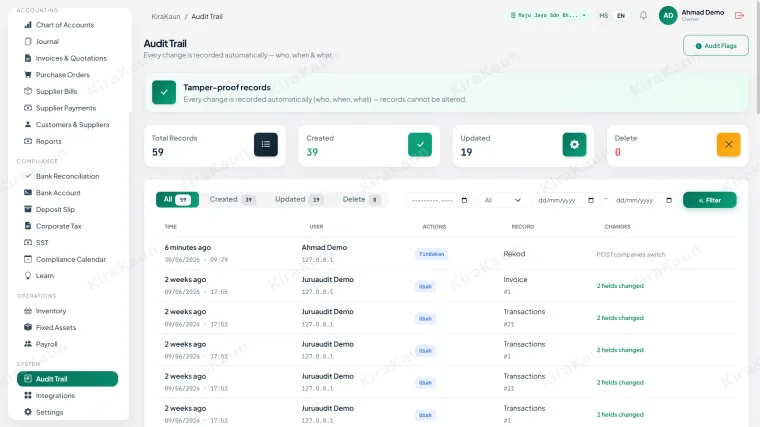
Task: Click the Bank Account icon
Action: [x=28, y=192]
